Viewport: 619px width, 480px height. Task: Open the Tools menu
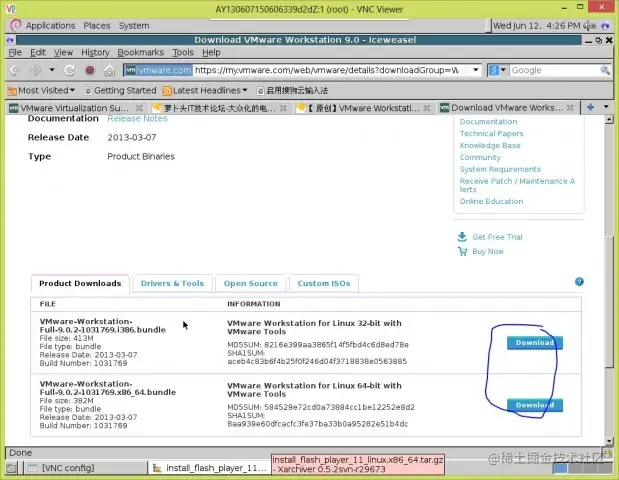pos(183,52)
